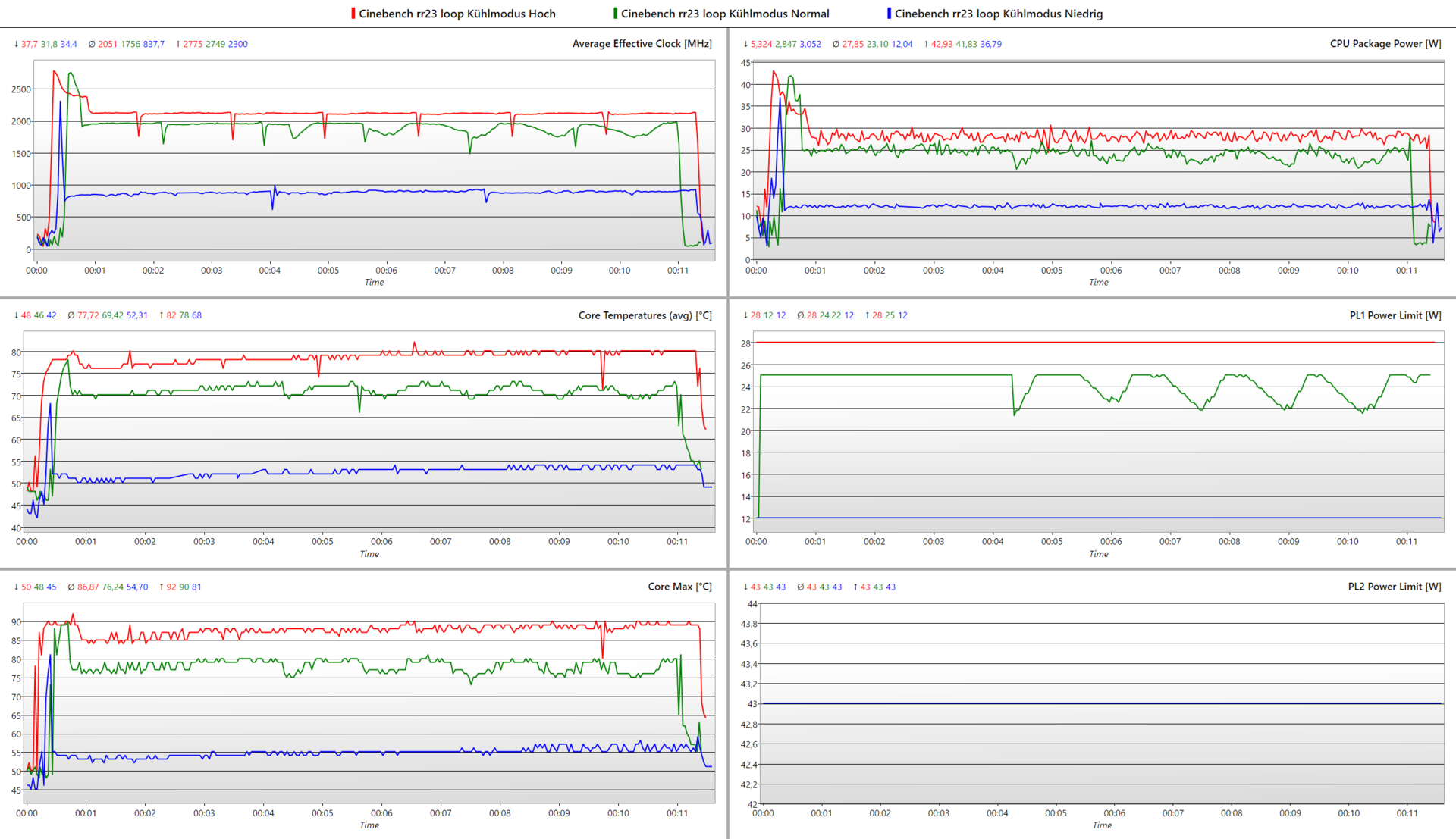Image resolution: width=1456 pixels, height=839 pixels.
Task: Click the minimum arrow icon in Core Temperatures chart
Action: pyautogui.click(x=16, y=315)
